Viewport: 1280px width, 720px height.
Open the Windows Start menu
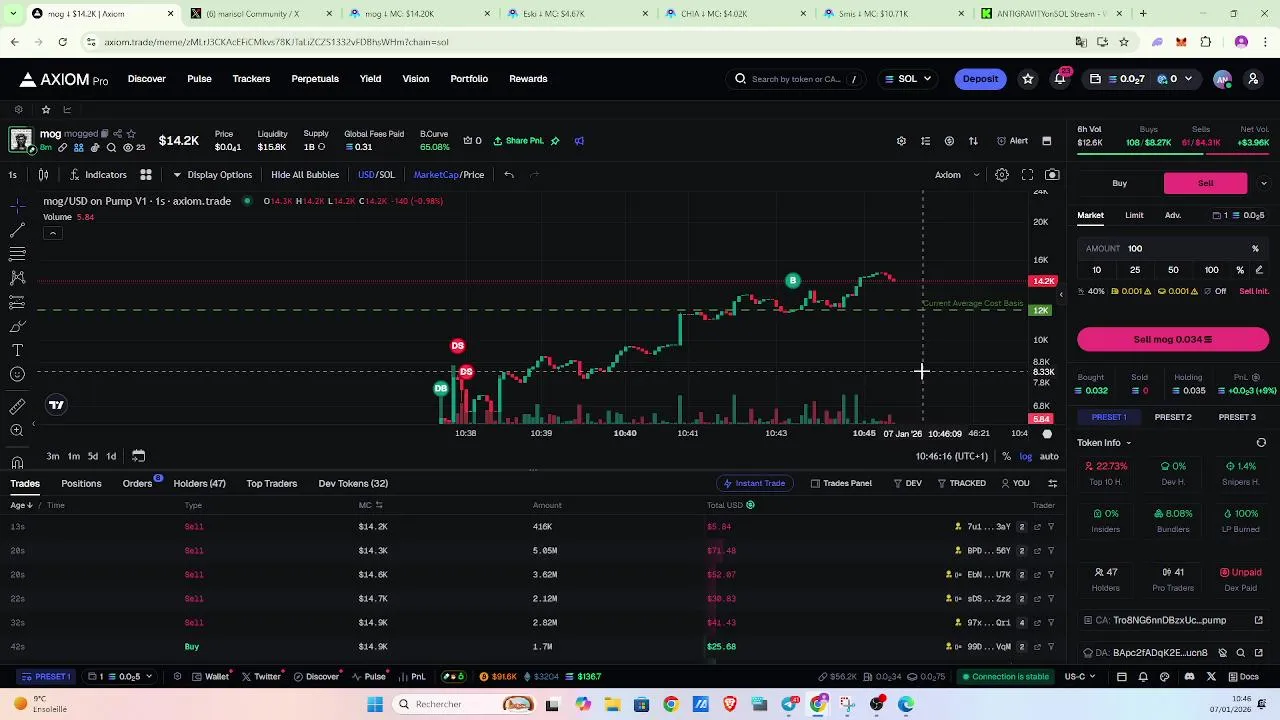(375, 705)
